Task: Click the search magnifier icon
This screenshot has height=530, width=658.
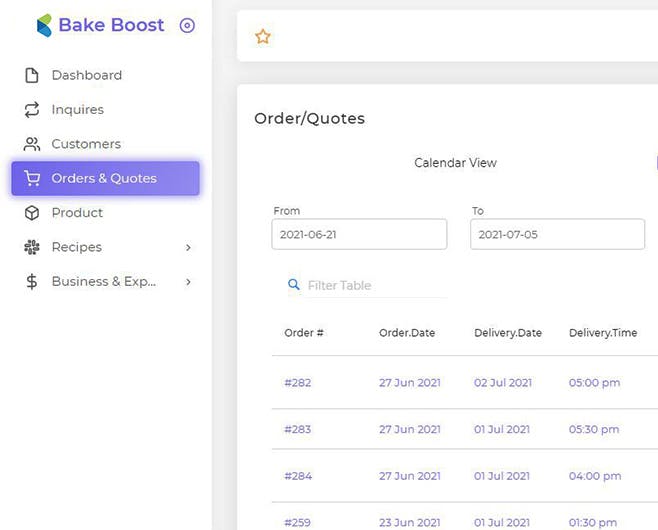Action: point(294,285)
